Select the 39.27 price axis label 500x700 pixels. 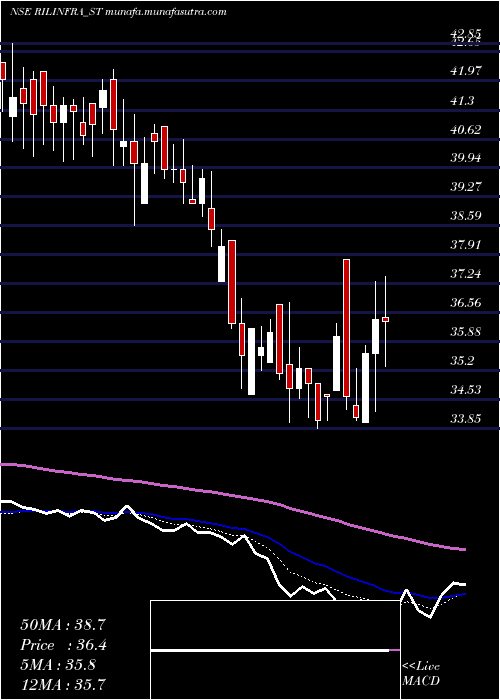pyautogui.click(x=466, y=187)
